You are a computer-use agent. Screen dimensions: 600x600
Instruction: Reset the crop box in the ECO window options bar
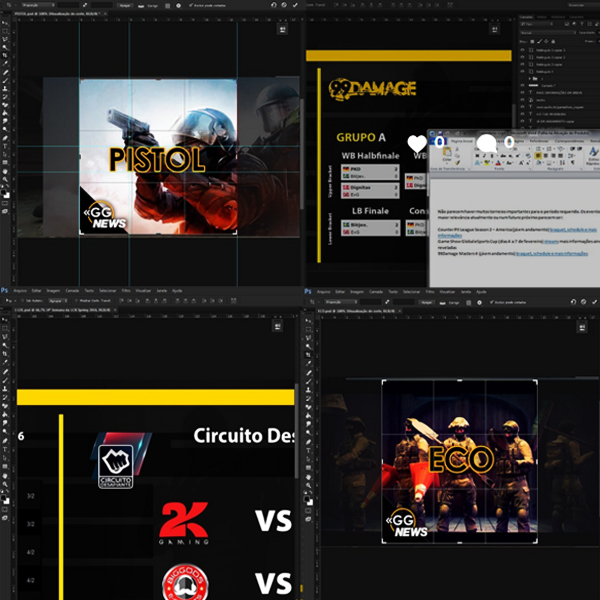click(x=573, y=302)
